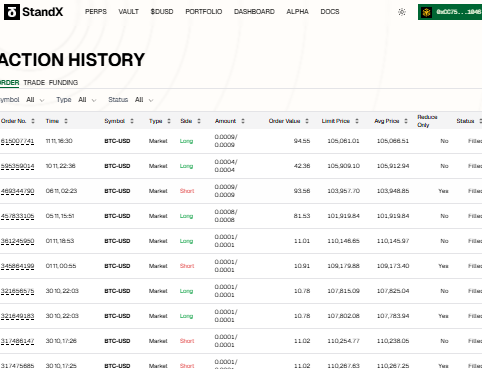Image resolution: width=482 pixels, height=369 pixels.
Task: Sort table by Amount arrows
Action: (243, 121)
